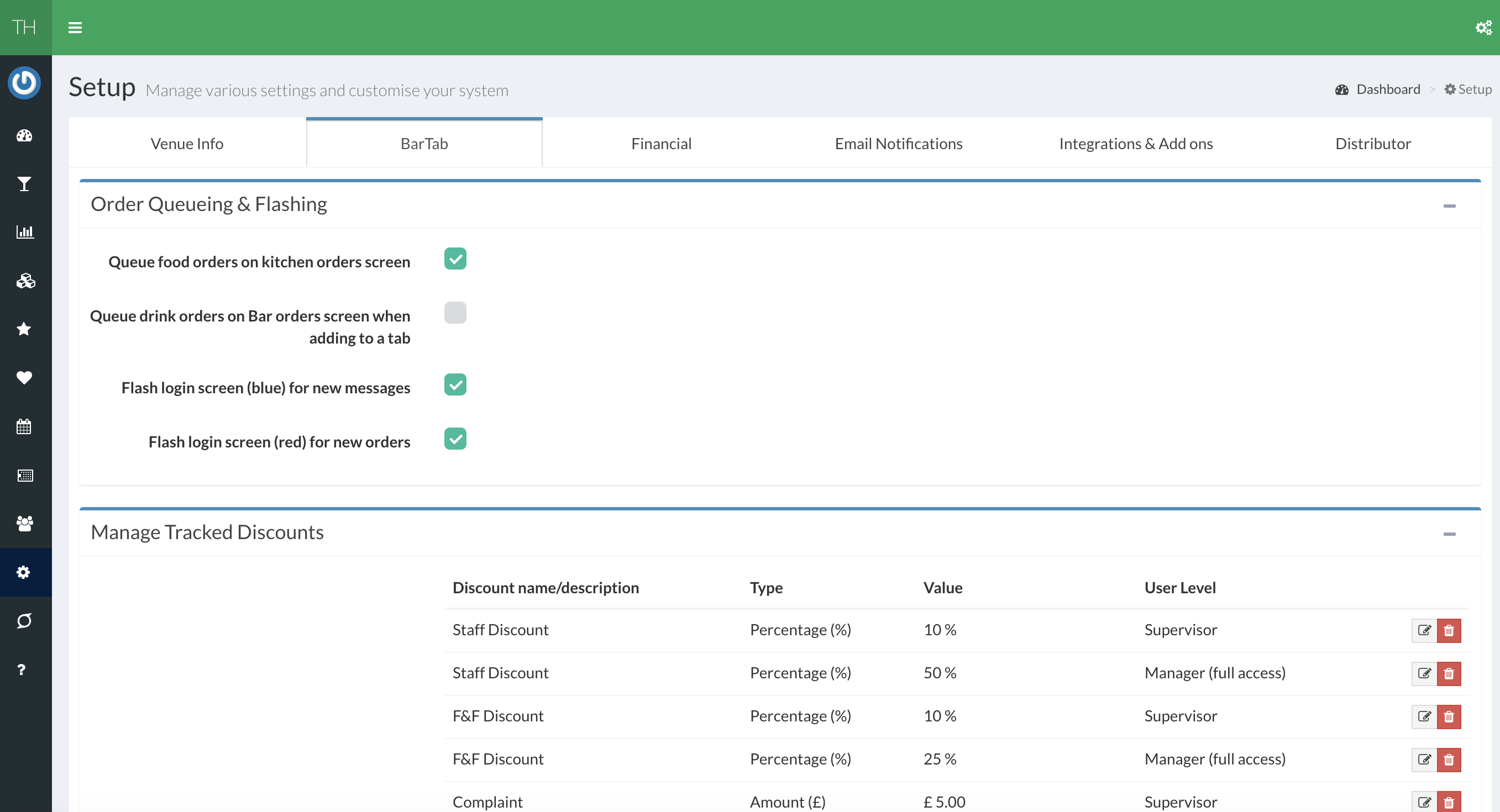Enable queue drink orders on Bar screen
Screen dimensions: 1500x812
pyautogui.click(x=455, y=313)
